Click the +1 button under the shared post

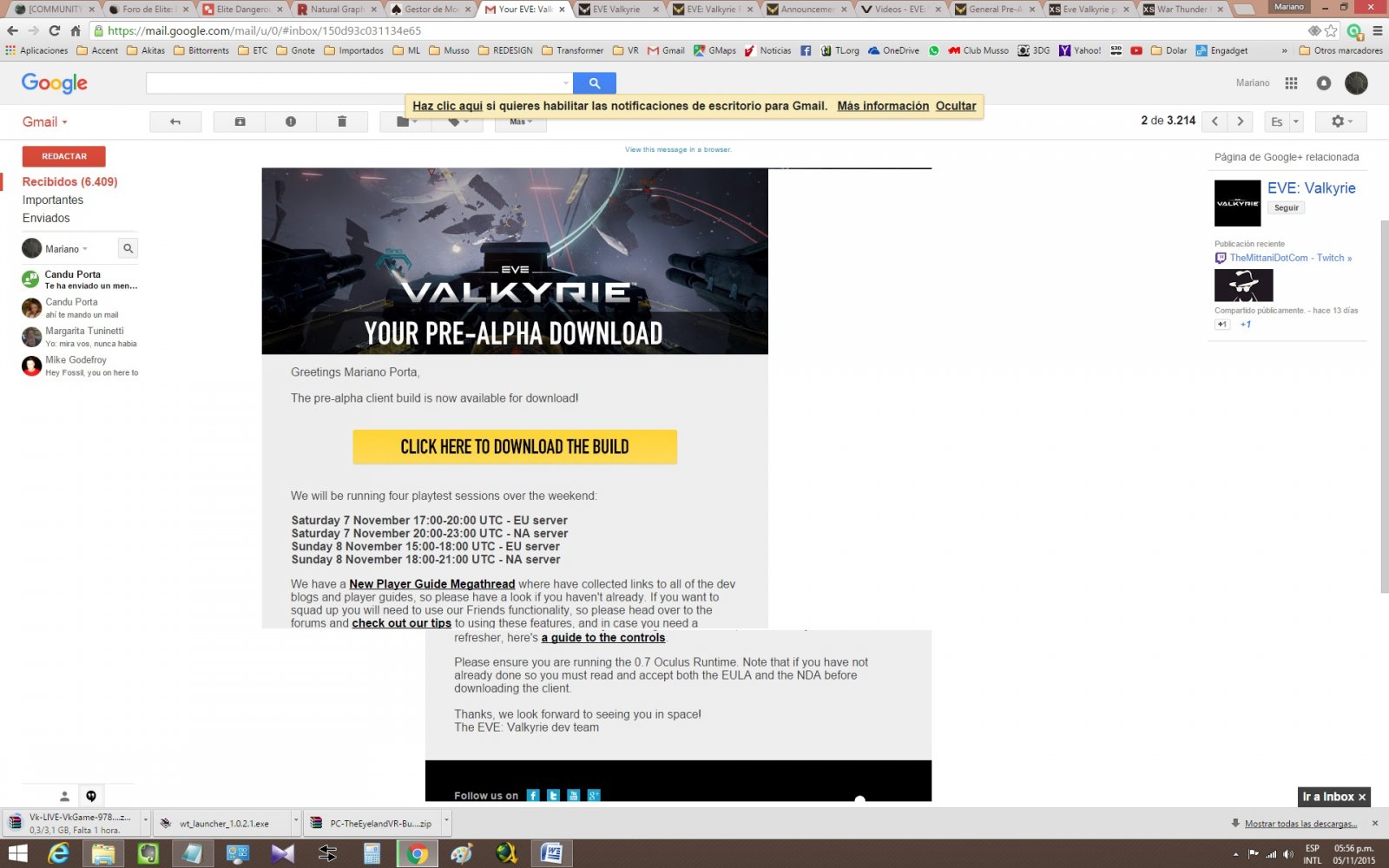(1222, 325)
